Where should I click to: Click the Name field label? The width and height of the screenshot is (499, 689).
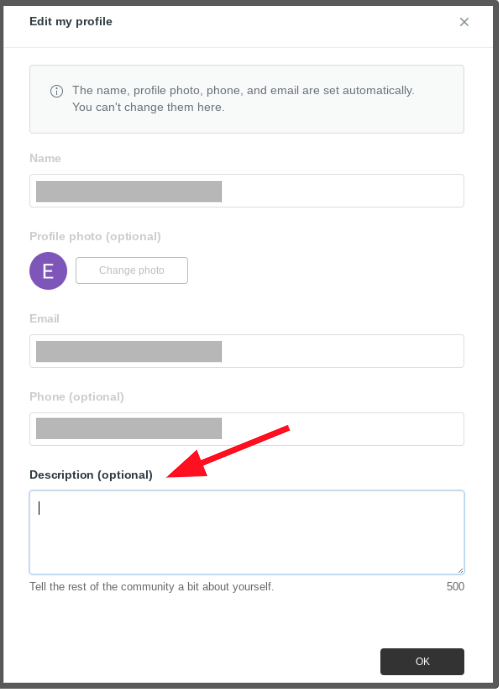pos(45,158)
